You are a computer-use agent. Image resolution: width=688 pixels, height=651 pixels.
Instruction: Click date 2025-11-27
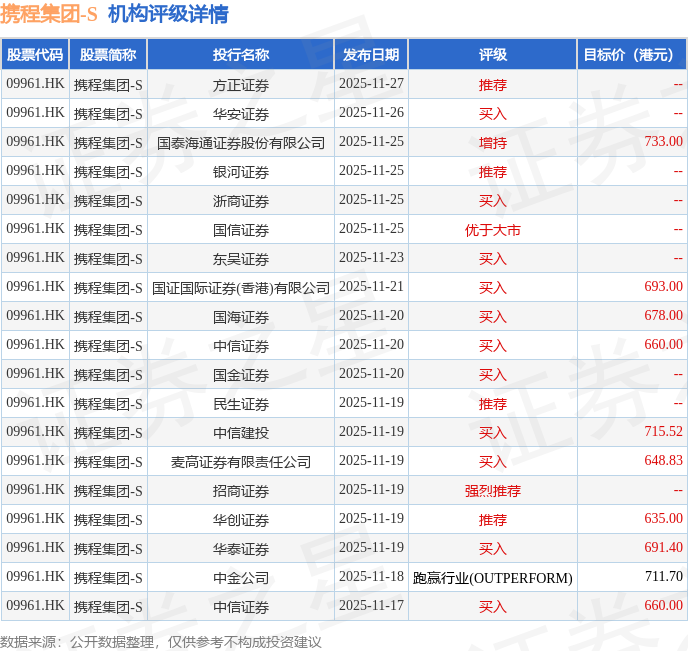point(371,83)
